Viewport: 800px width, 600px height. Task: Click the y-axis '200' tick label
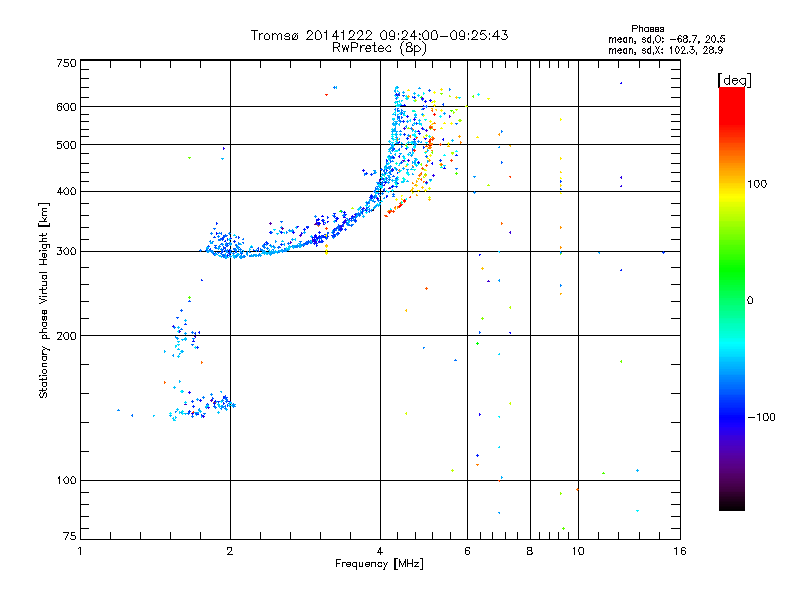(66, 336)
